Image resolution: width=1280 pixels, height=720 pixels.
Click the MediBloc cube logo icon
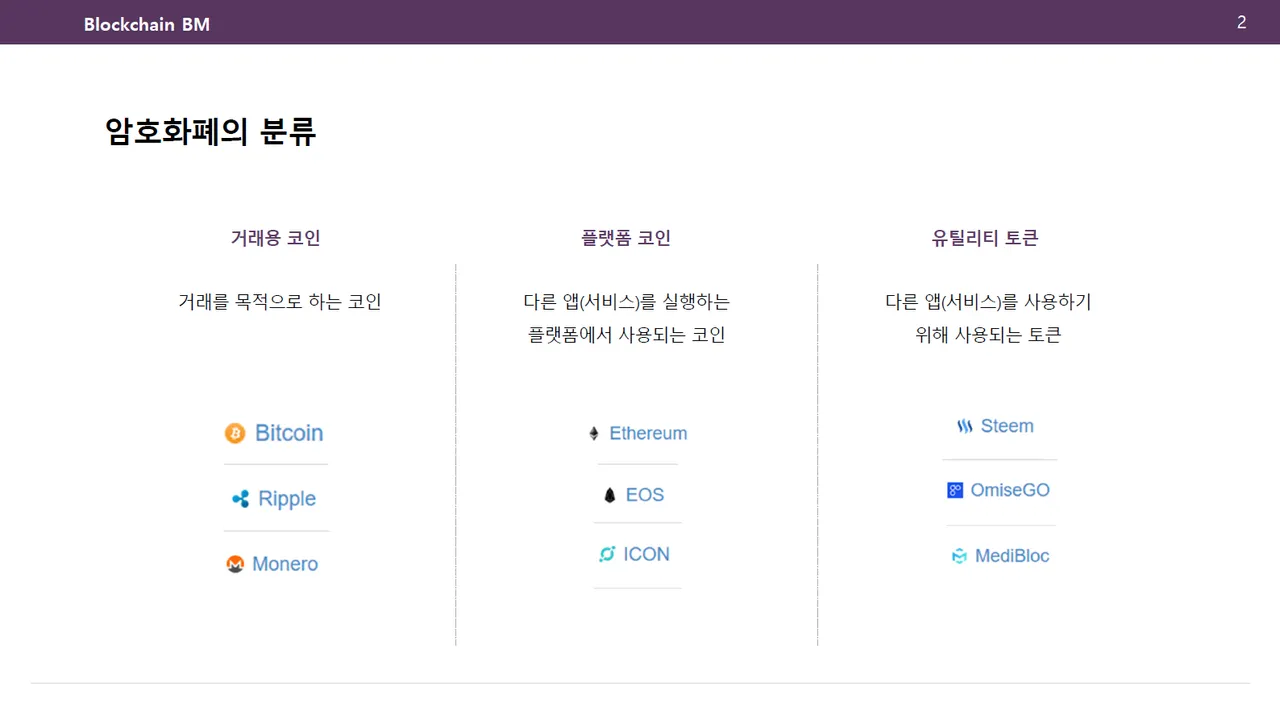[959, 556]
